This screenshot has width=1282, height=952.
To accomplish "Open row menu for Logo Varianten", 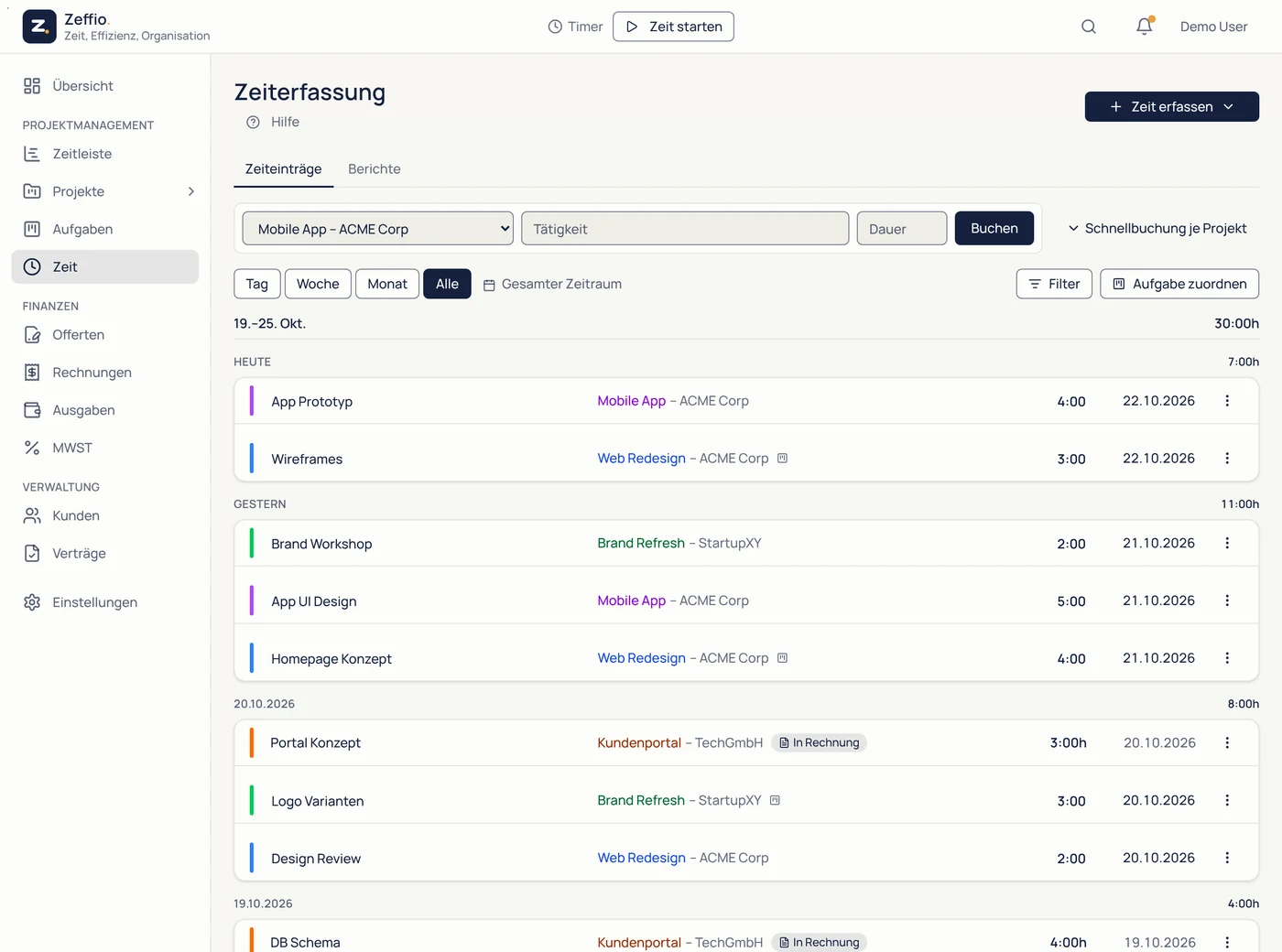I will pos(1227,800).
